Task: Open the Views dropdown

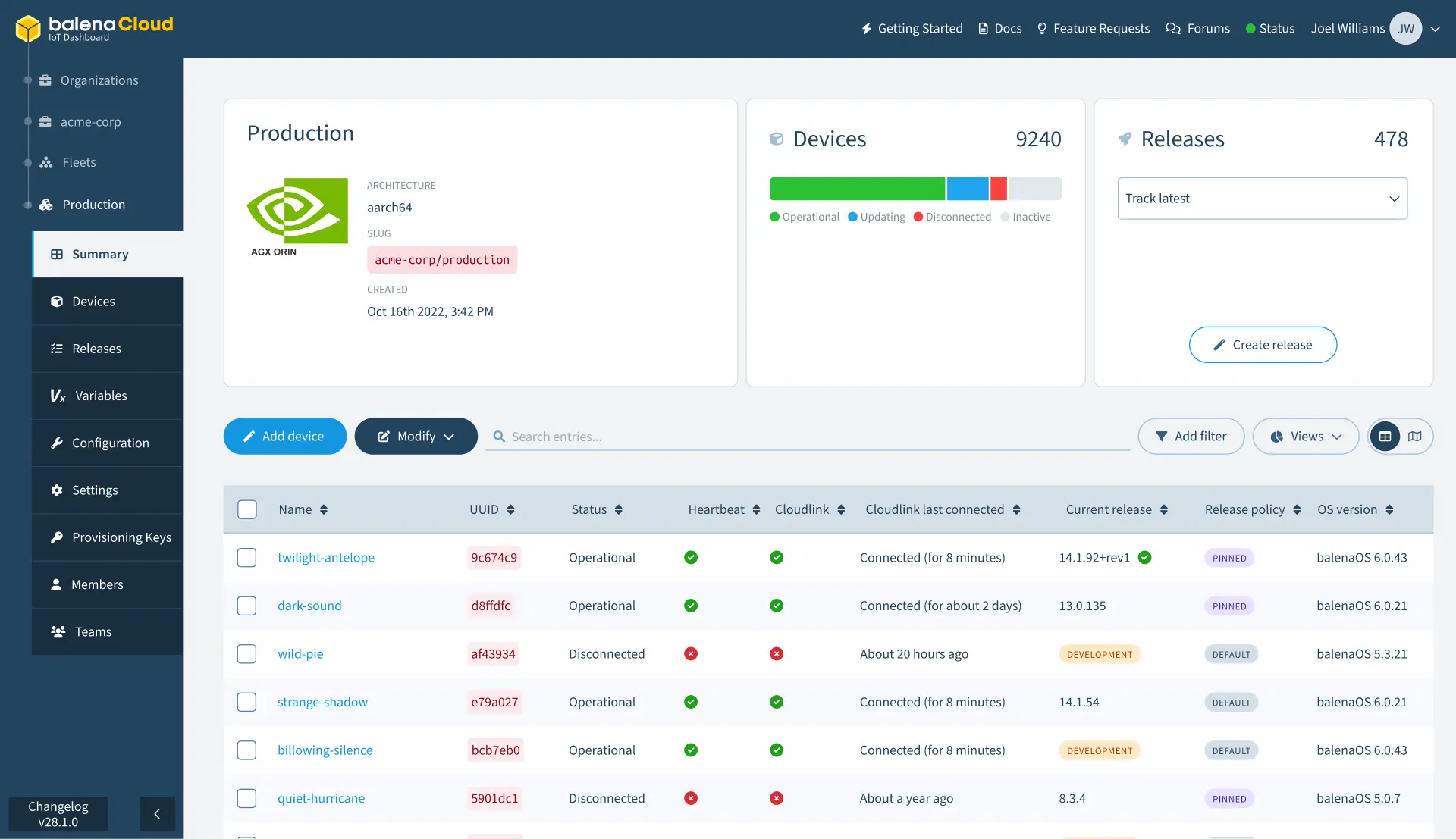Action: pos(1305,437)
